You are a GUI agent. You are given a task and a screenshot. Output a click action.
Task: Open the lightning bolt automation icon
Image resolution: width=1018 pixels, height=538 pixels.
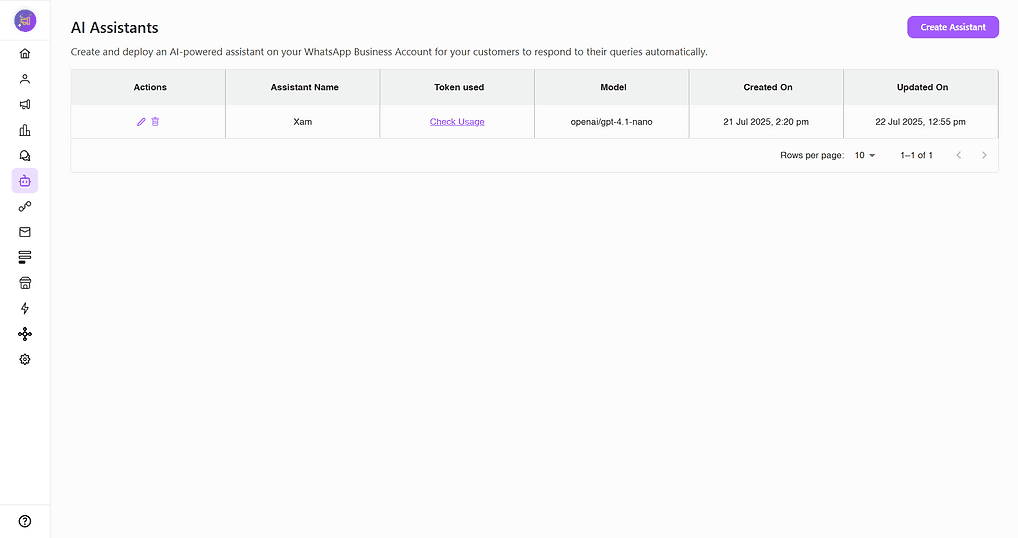[x=25, y=308]
